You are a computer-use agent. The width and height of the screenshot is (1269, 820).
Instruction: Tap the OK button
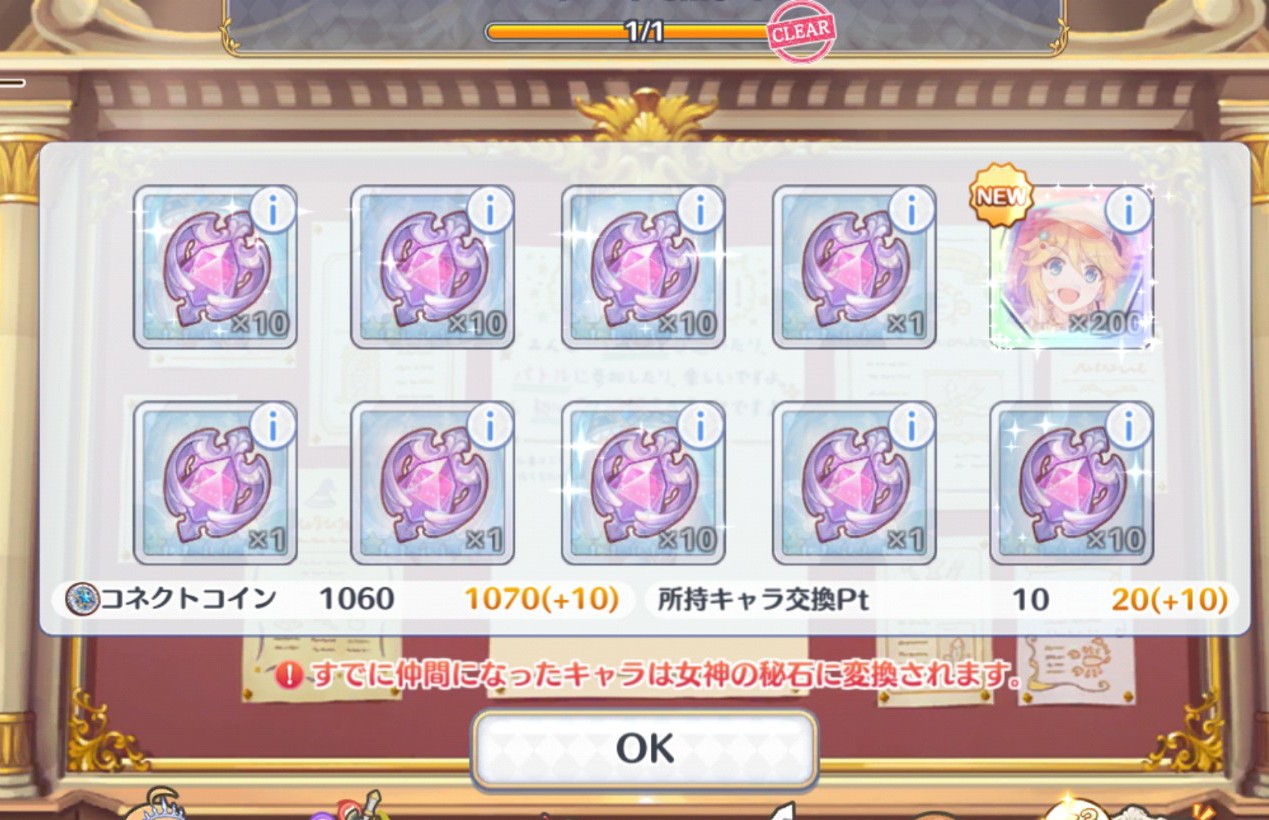click(645, 748)
